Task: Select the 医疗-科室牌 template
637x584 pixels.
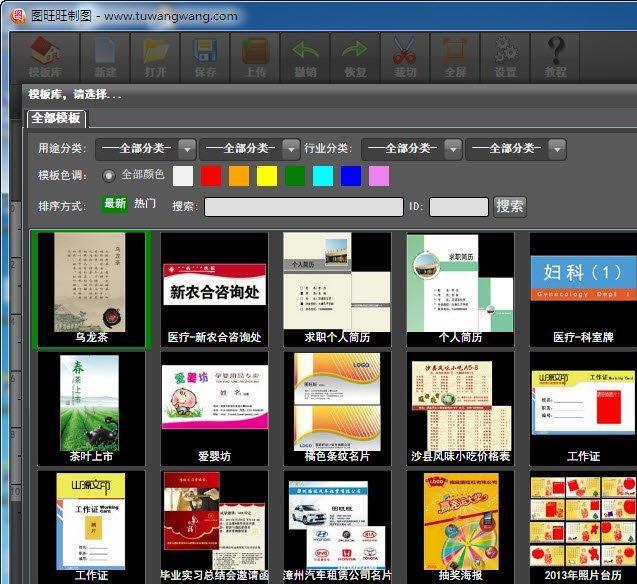Action: [x=583, y=290]
